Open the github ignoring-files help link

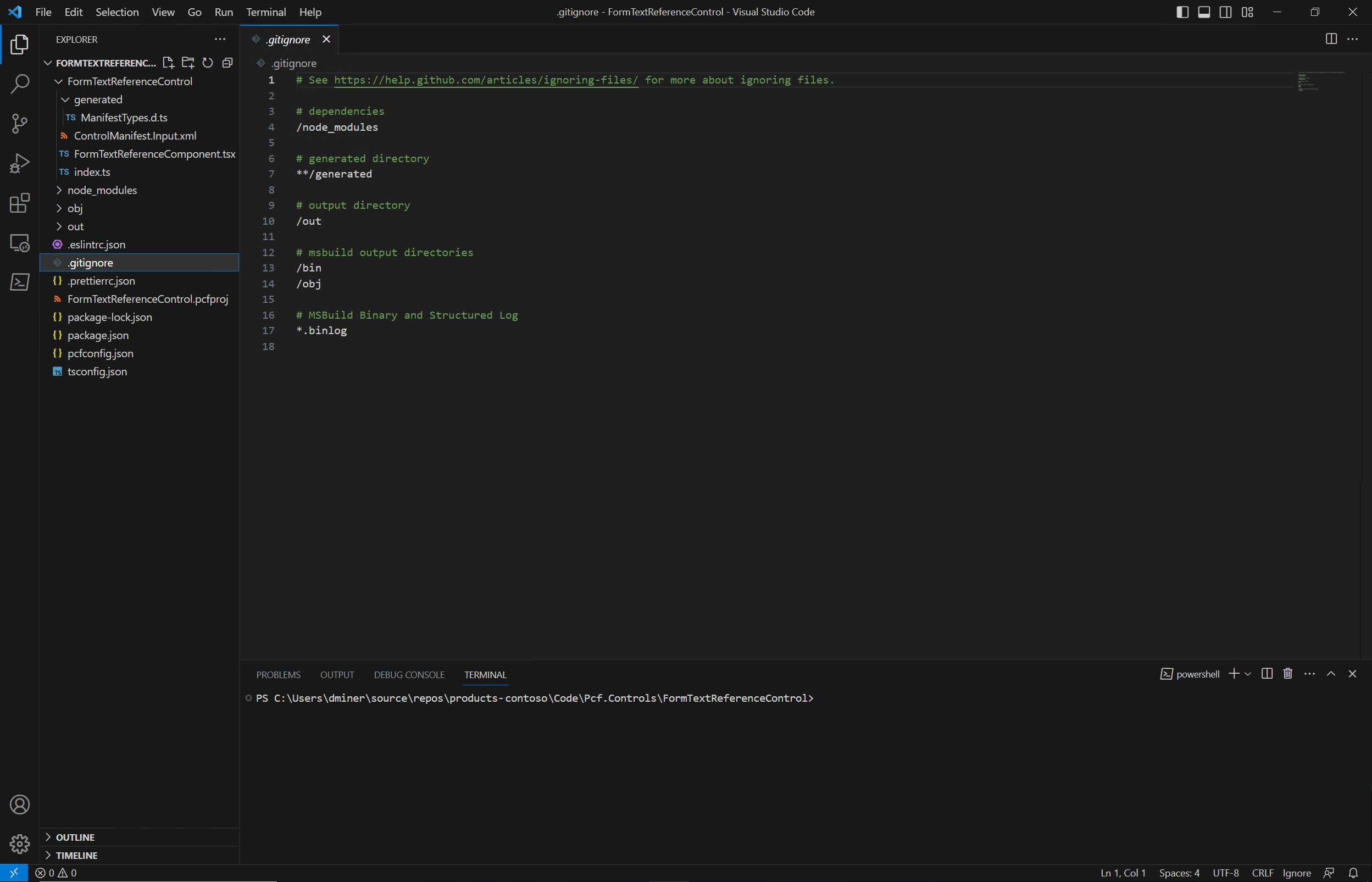coord(486,80)
